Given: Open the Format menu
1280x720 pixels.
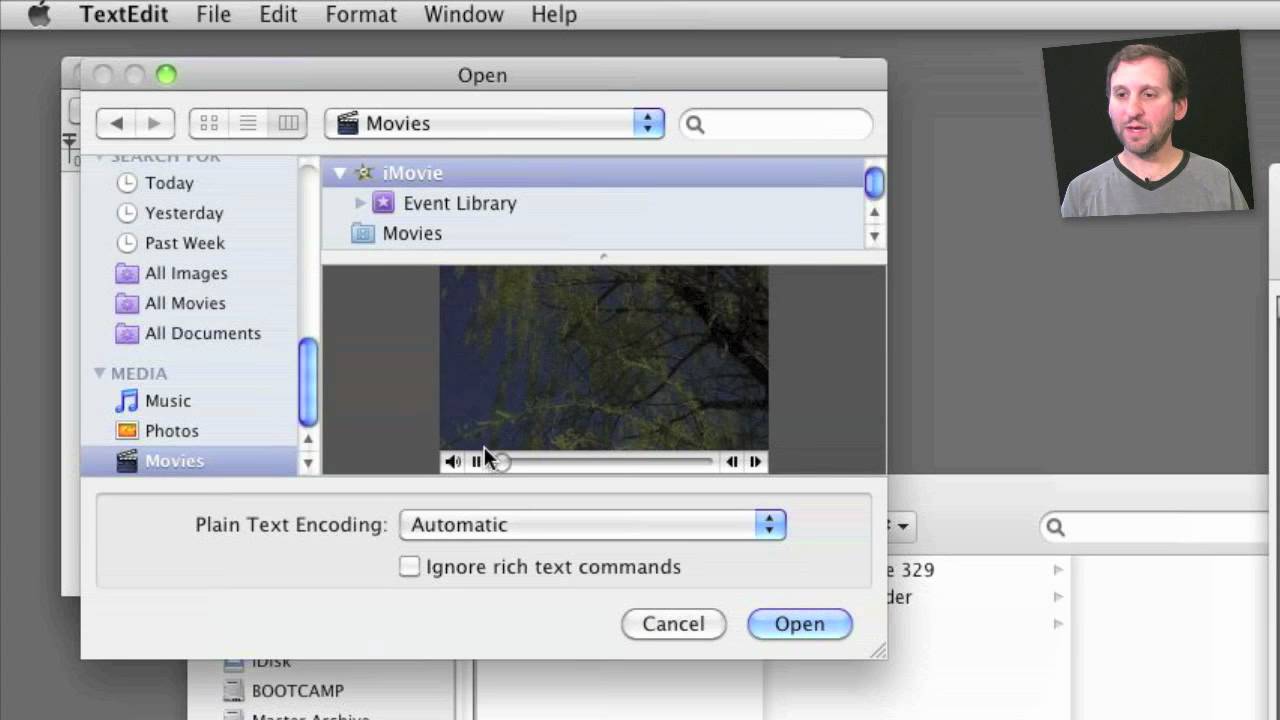Looking at the screenshot, I should pyautogui.click(x=361, y=15).
